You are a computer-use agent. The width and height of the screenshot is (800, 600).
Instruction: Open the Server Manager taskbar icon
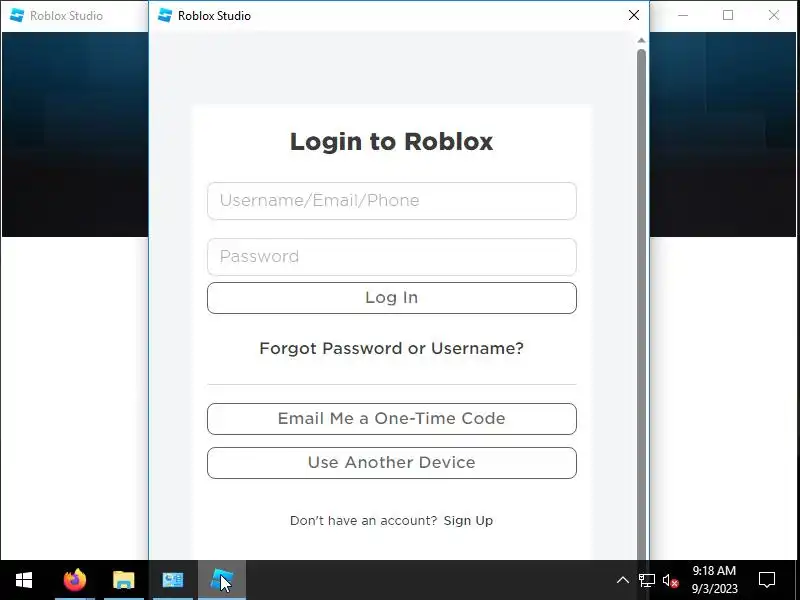[172, 580]
